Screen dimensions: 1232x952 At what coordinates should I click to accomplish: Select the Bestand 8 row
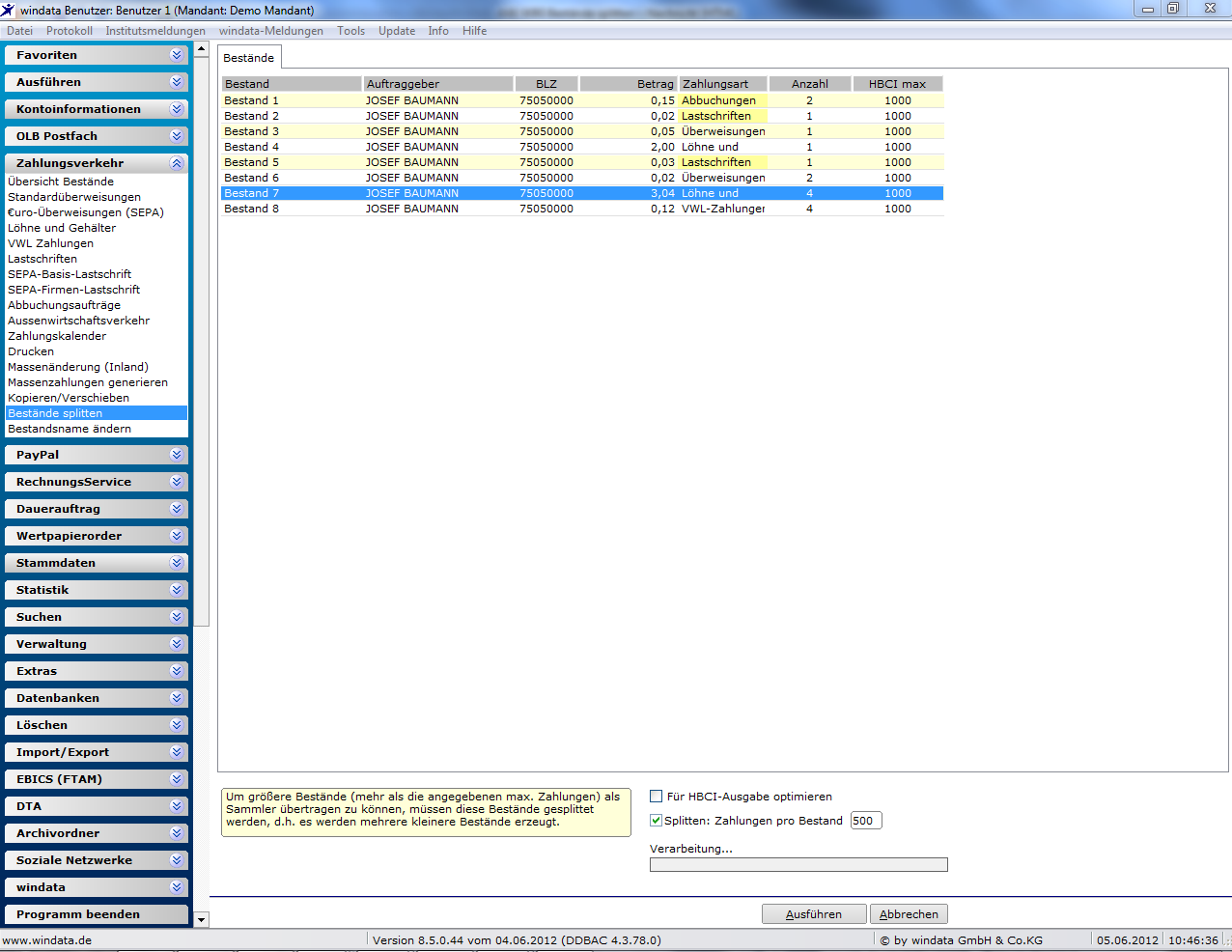pos(583,209)
